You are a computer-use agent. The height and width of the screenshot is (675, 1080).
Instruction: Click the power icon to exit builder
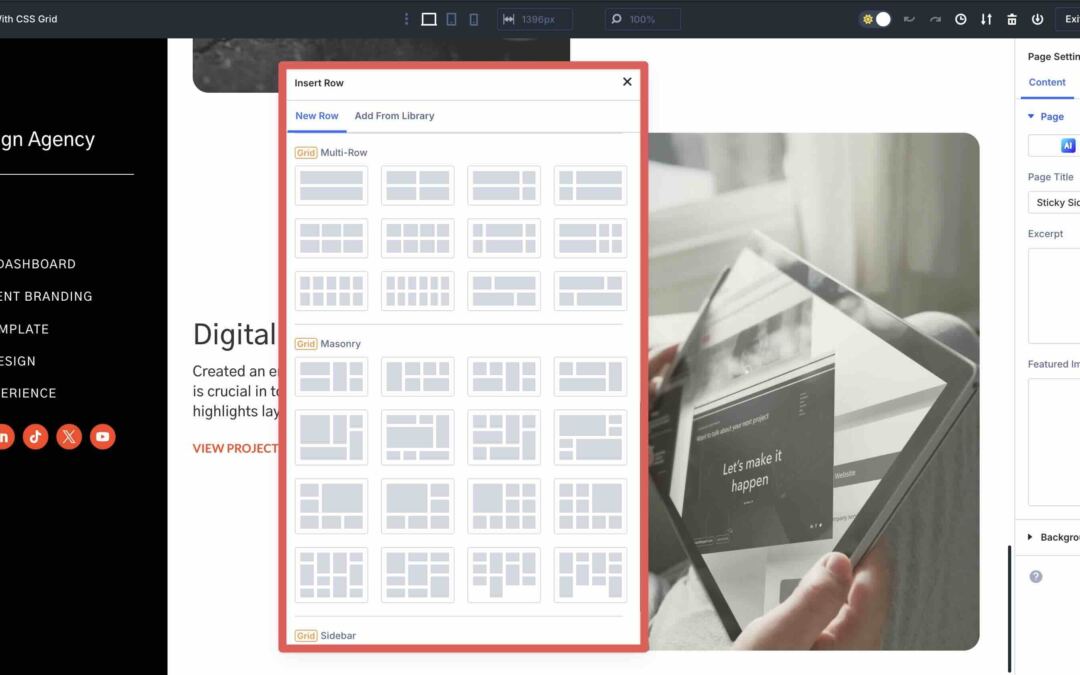pyautogui.click(x=1037, y=19)
